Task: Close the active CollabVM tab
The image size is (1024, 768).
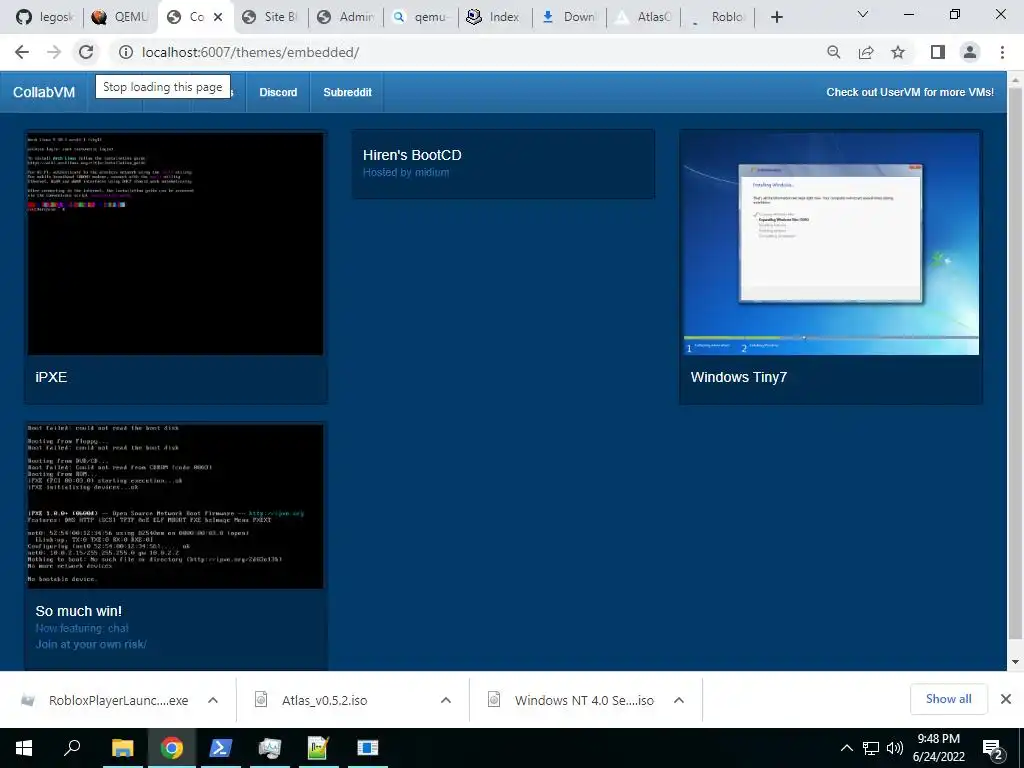Action: [218, 17]
